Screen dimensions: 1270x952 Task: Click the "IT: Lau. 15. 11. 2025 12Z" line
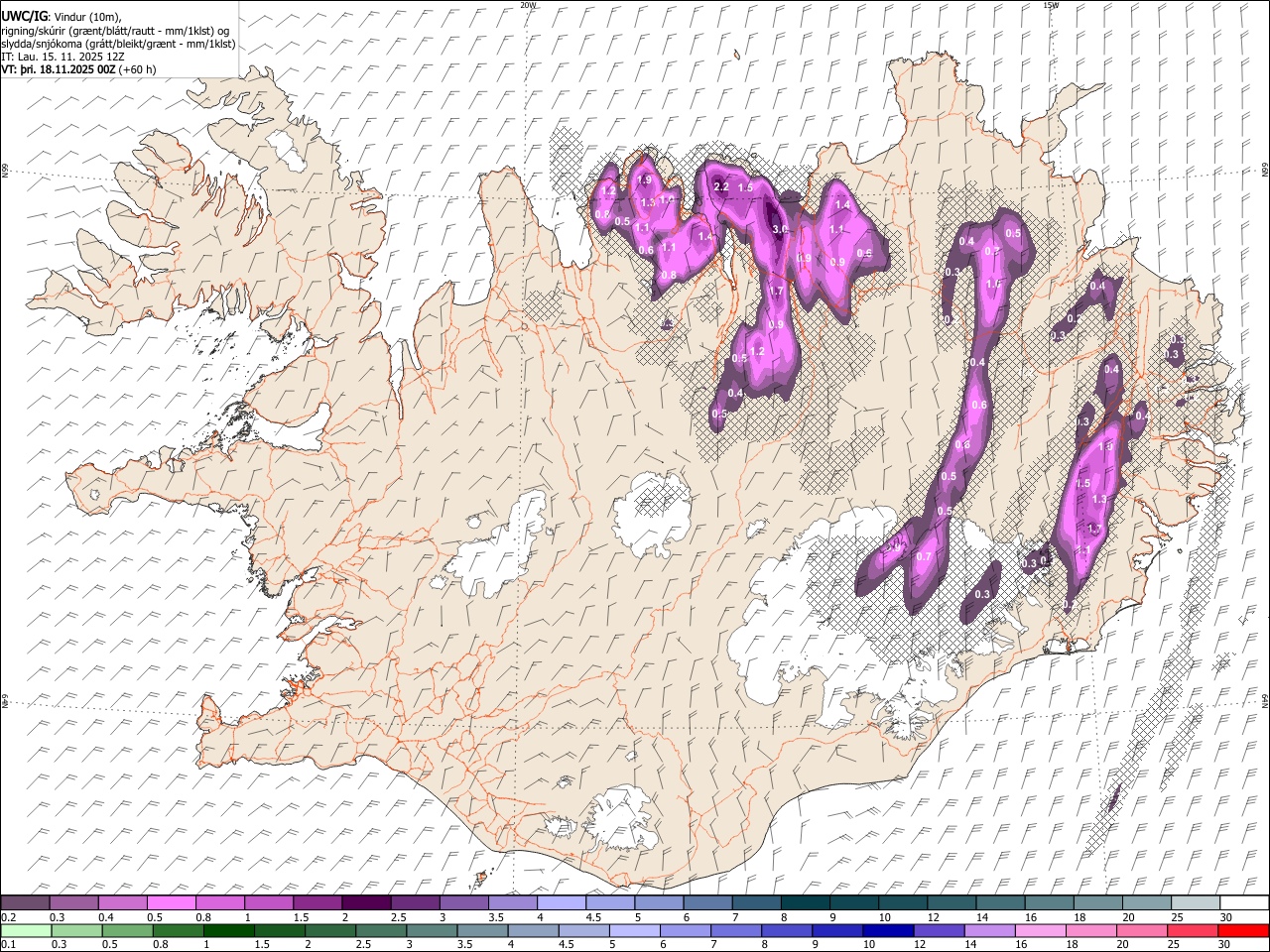tap(63, 57)
